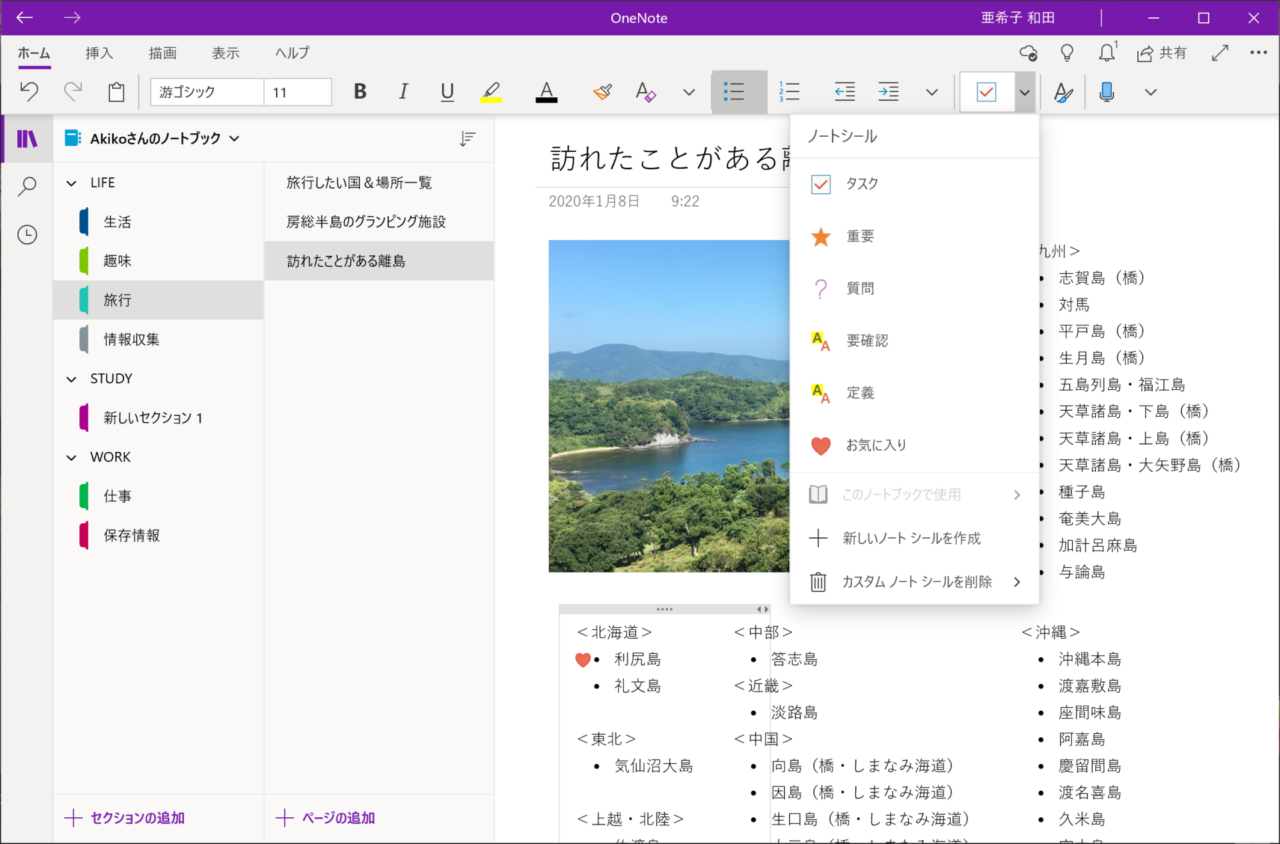Open the Akikoさんのノートブック notebook dropdown

tap(154, 139)
